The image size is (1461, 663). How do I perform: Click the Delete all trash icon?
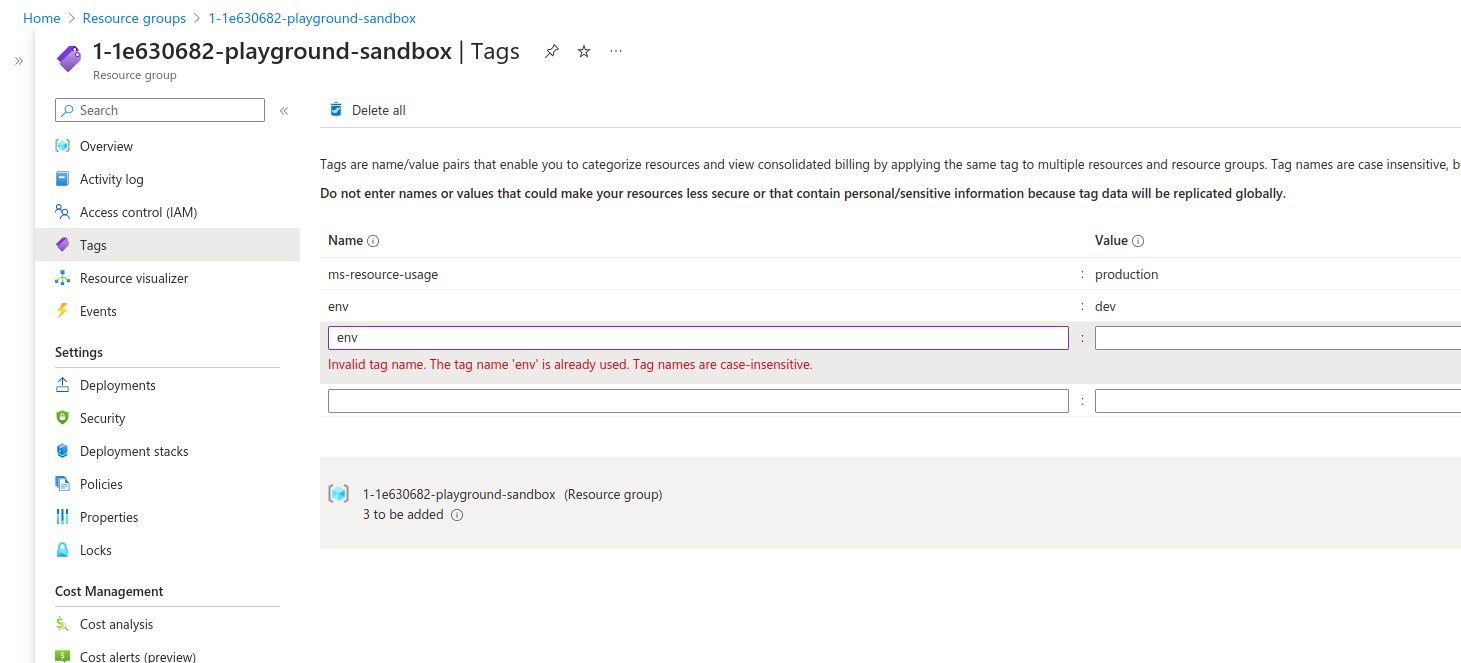tap(336, 110)
